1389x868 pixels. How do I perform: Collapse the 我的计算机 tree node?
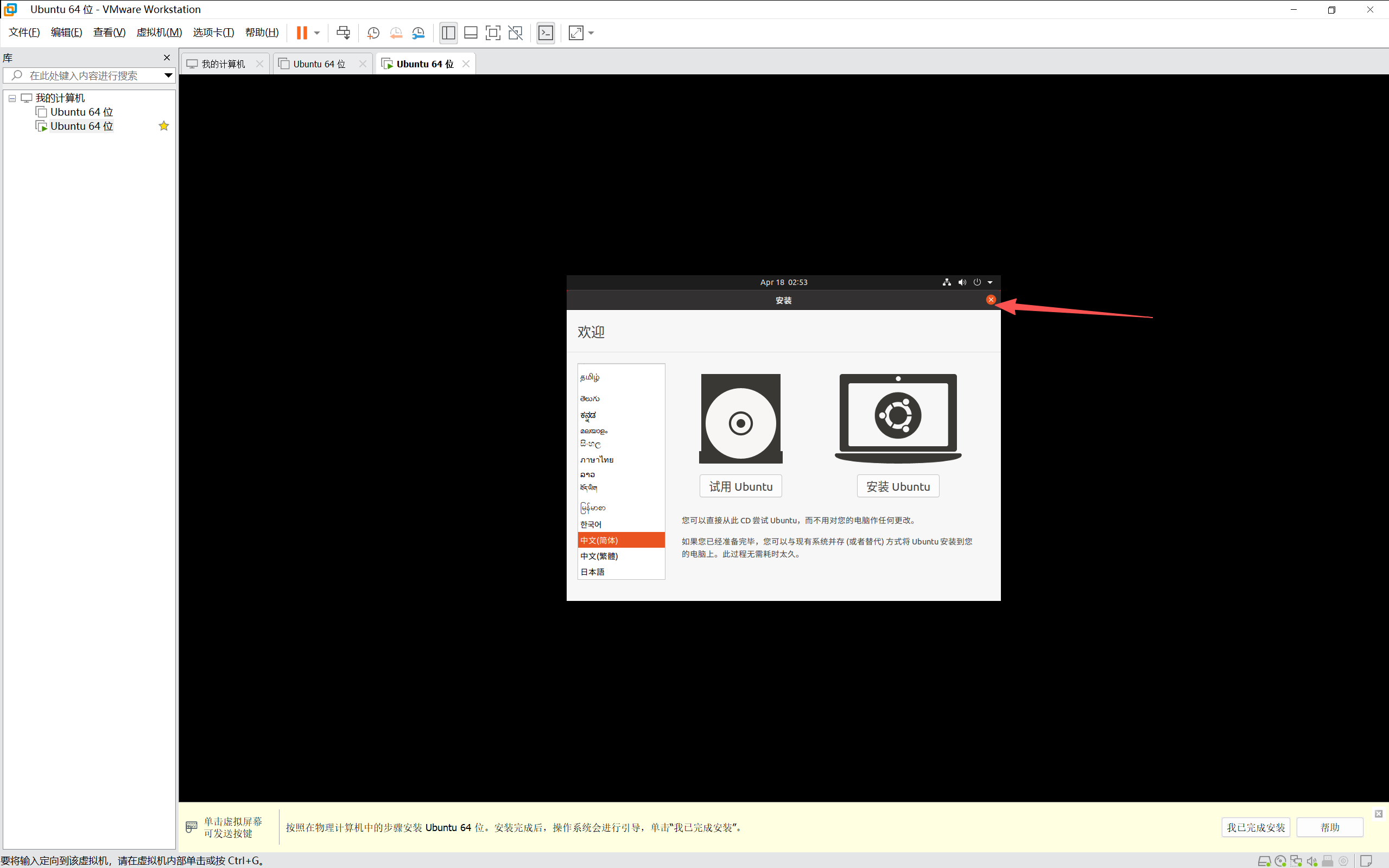click(12, 98)
